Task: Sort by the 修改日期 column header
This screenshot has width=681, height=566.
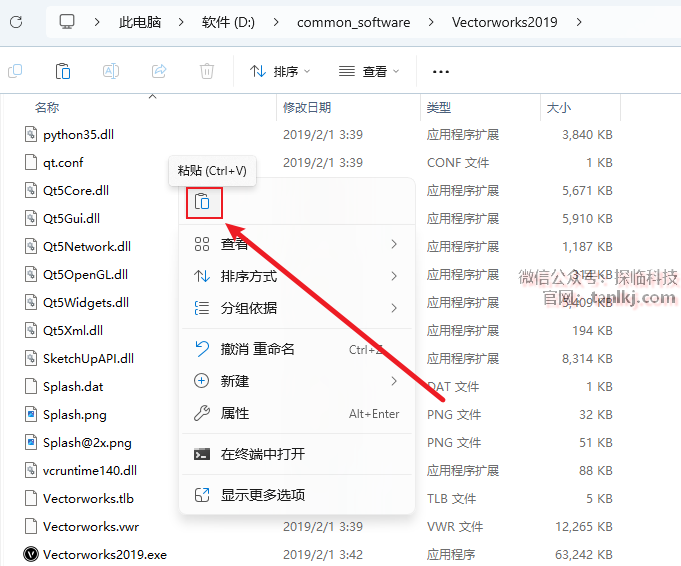Action: coord(307,107)
